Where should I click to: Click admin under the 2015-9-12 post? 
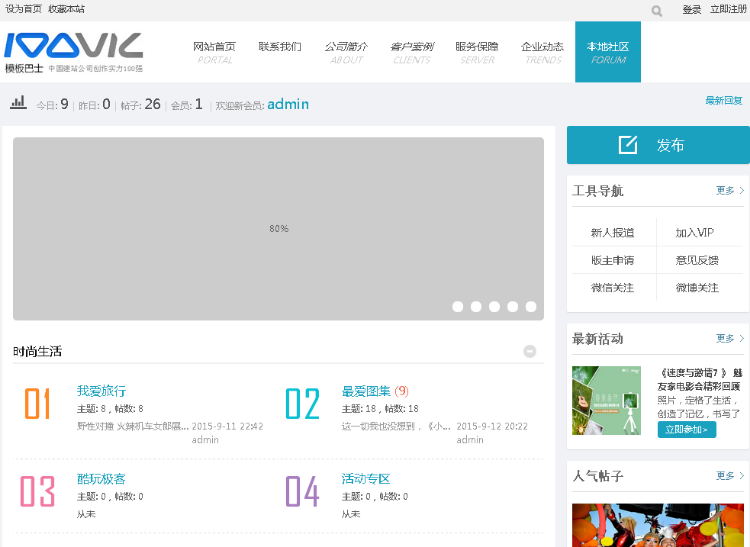click(470, 439)
